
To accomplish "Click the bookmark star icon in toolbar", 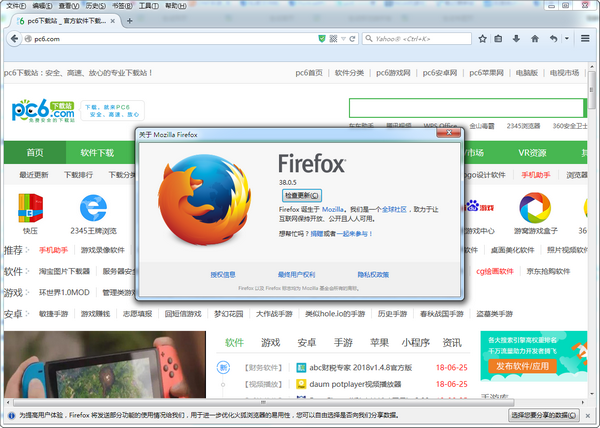I will click(x=481, y=39).
